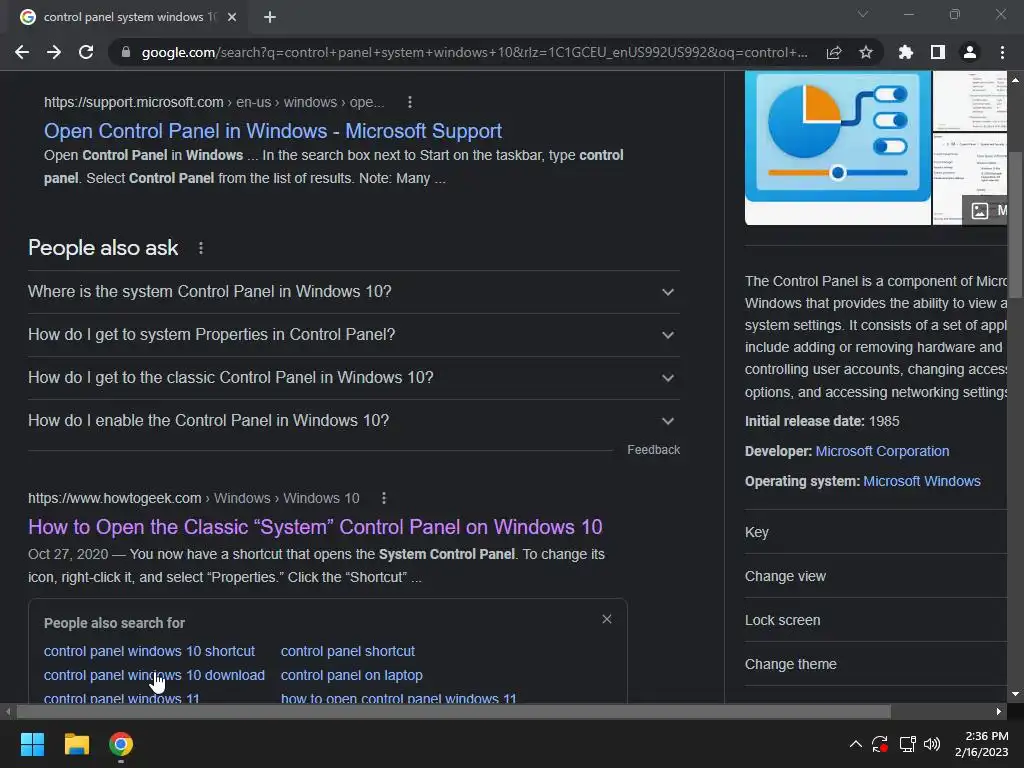Click the Chrome taskbar icon
The image size is (1024, 768).
(x=121, y=744)
